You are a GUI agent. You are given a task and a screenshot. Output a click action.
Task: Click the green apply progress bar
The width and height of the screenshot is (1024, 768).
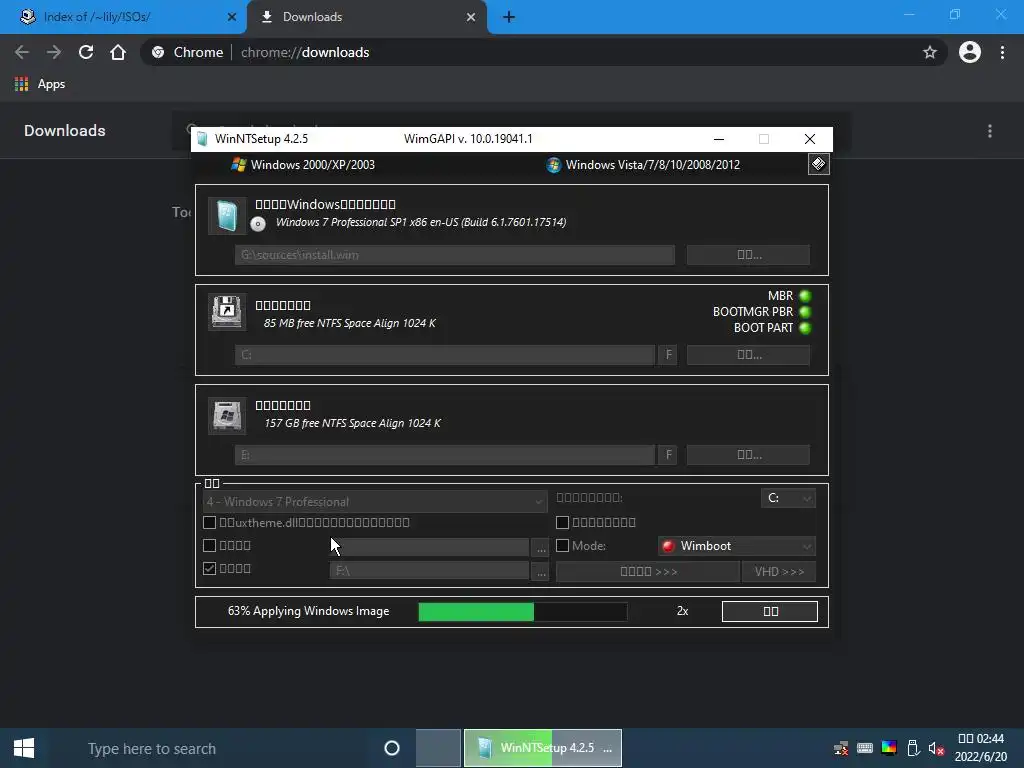pos(522,612)
